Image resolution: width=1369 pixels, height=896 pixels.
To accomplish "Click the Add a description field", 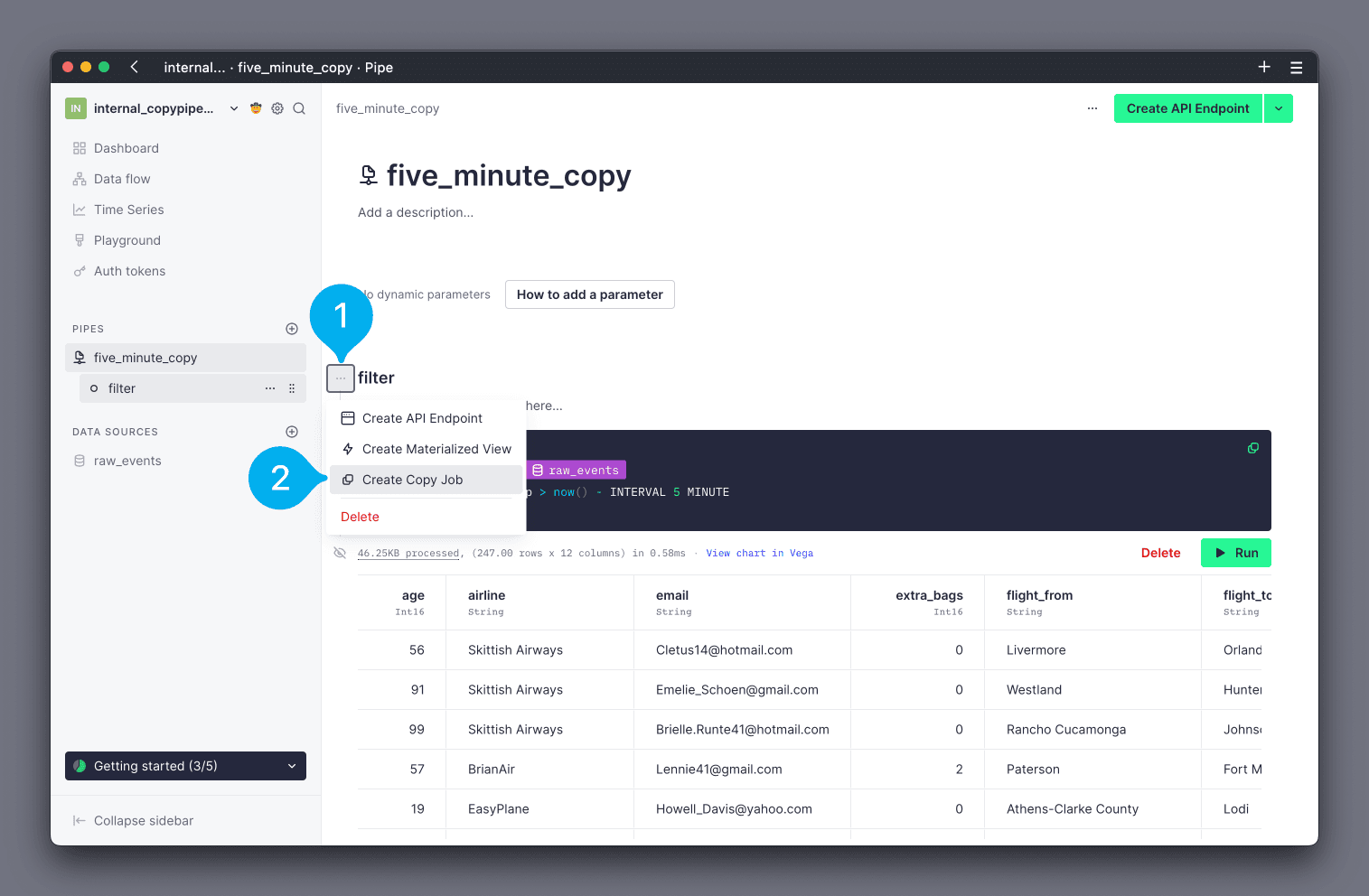I will click(416, 212).
